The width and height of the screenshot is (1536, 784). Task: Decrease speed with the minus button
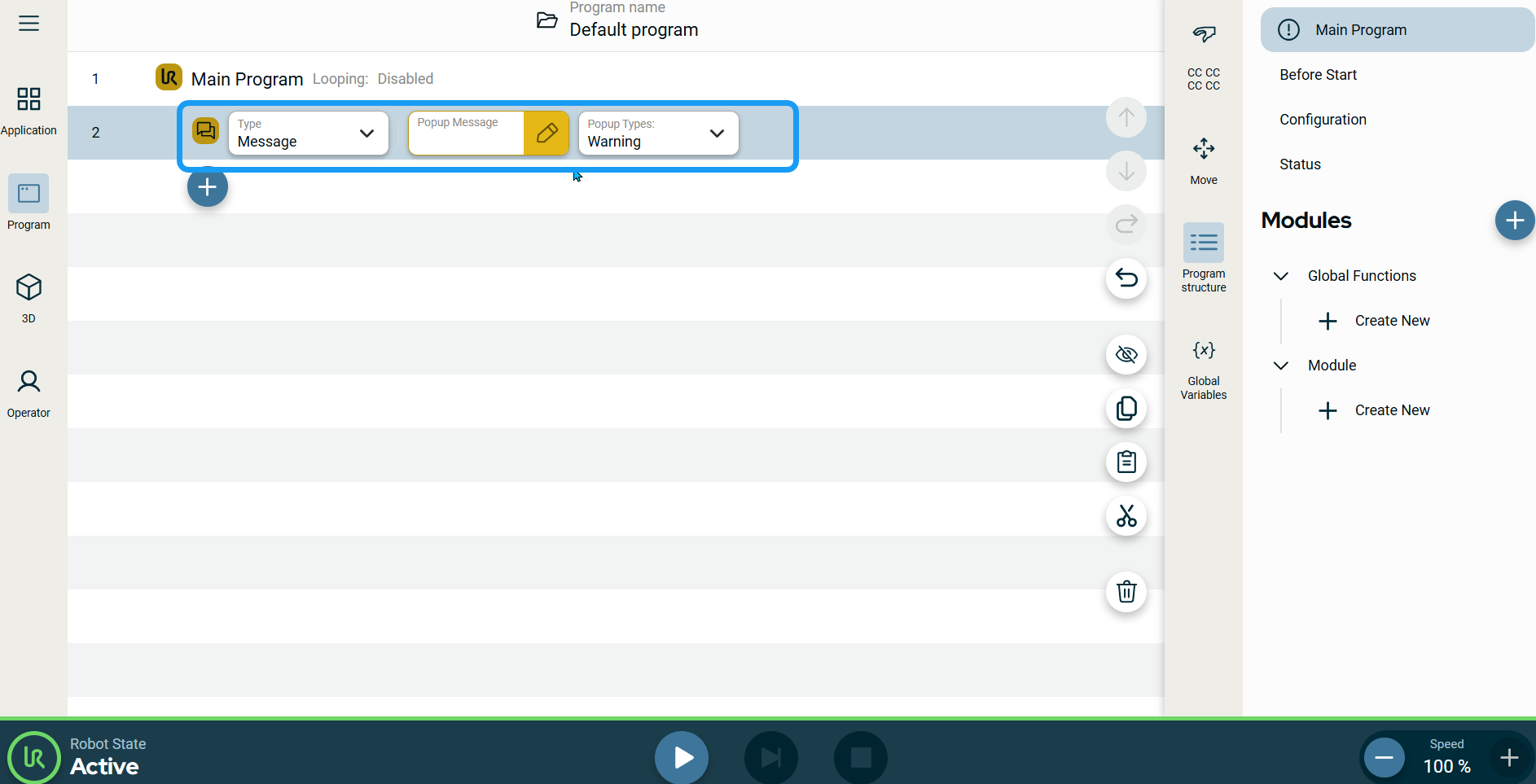(1384, 758)
